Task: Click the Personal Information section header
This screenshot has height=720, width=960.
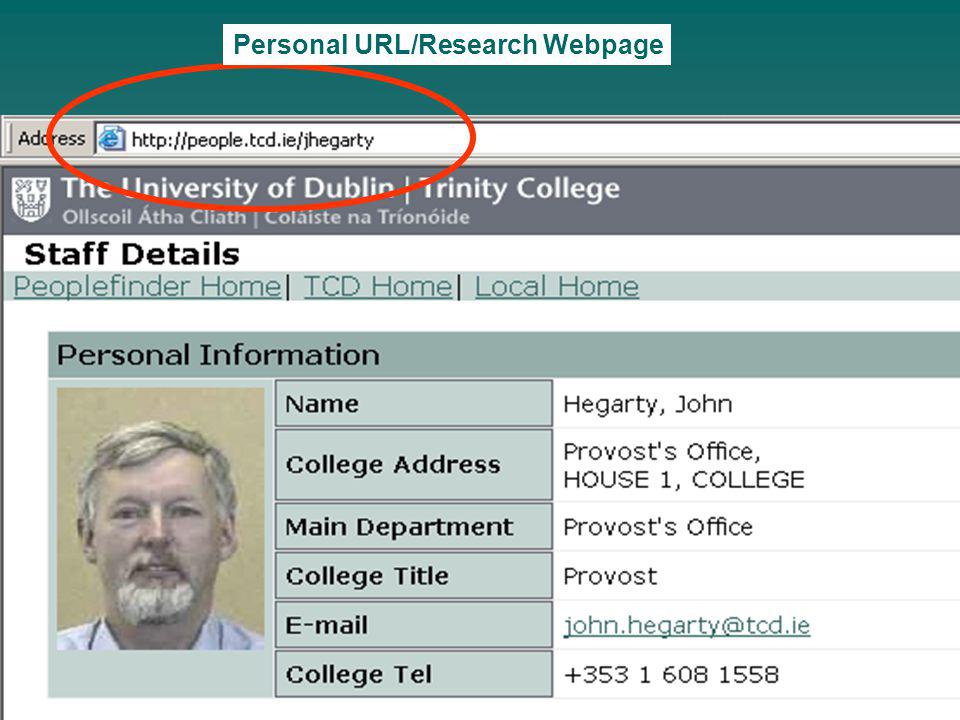Action: [x=504, y=355]
